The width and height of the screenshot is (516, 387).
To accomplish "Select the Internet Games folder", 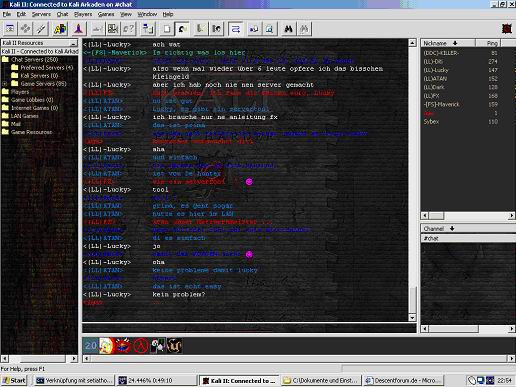I will (x=30, y=108).
